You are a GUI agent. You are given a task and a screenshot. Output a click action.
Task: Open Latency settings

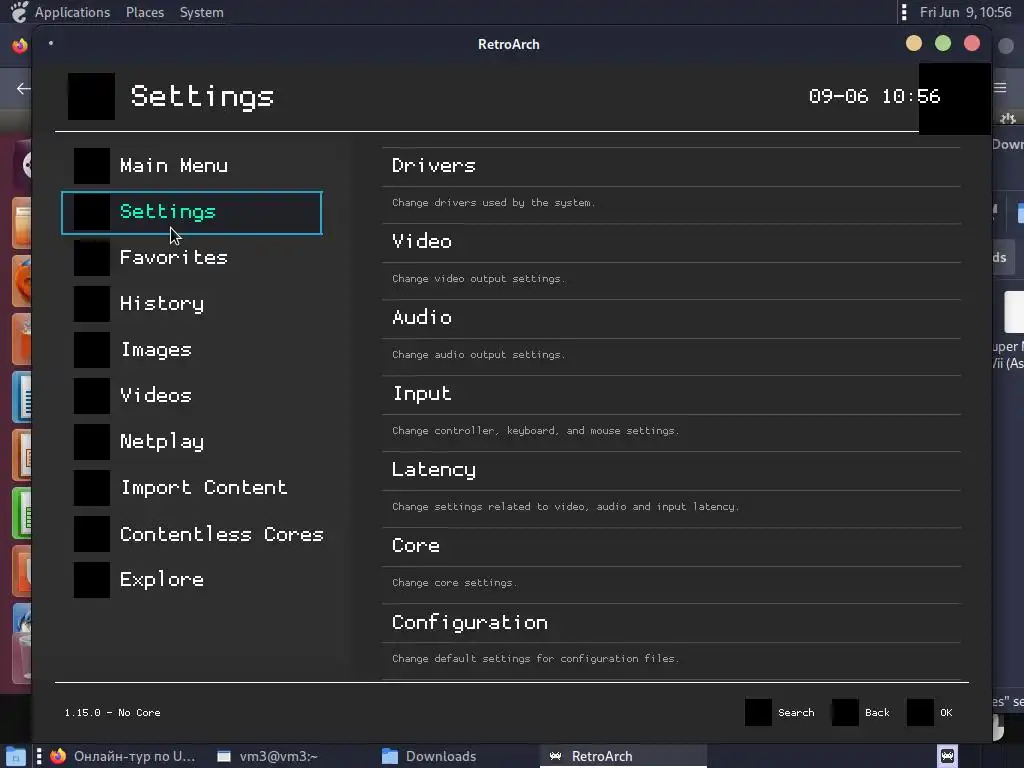coord(671,489)
